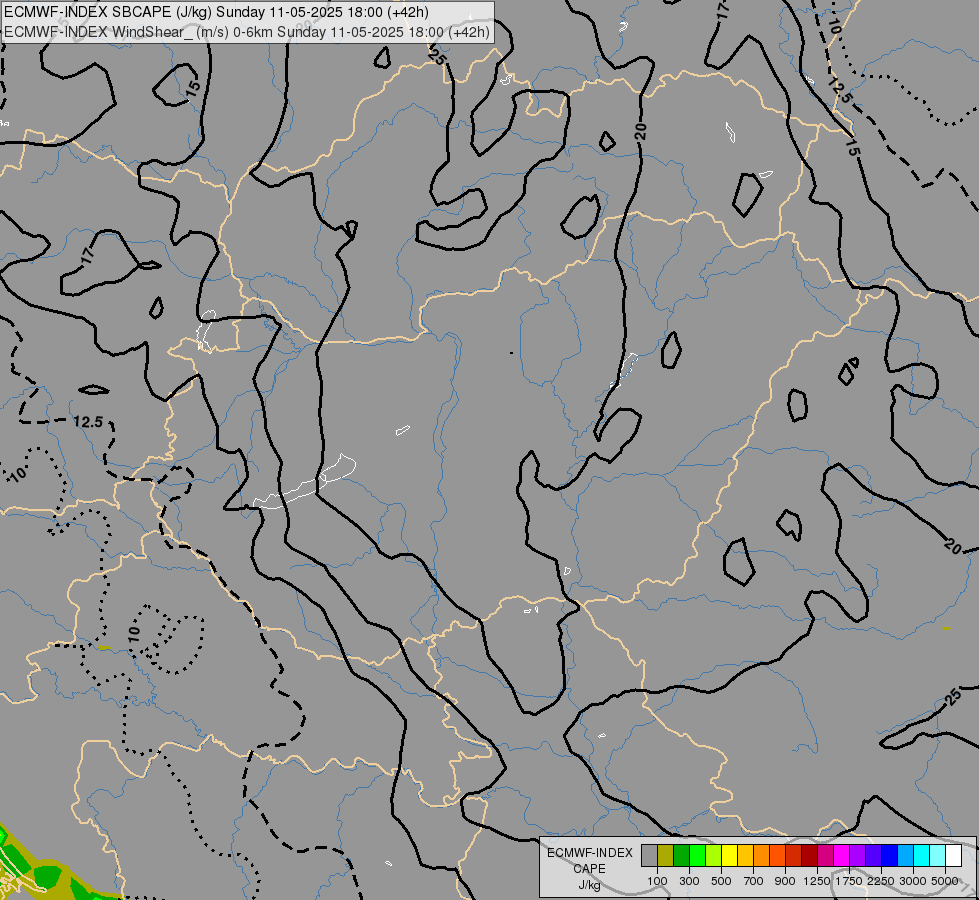Select the pale cyan legend swatch

[937, 855]
